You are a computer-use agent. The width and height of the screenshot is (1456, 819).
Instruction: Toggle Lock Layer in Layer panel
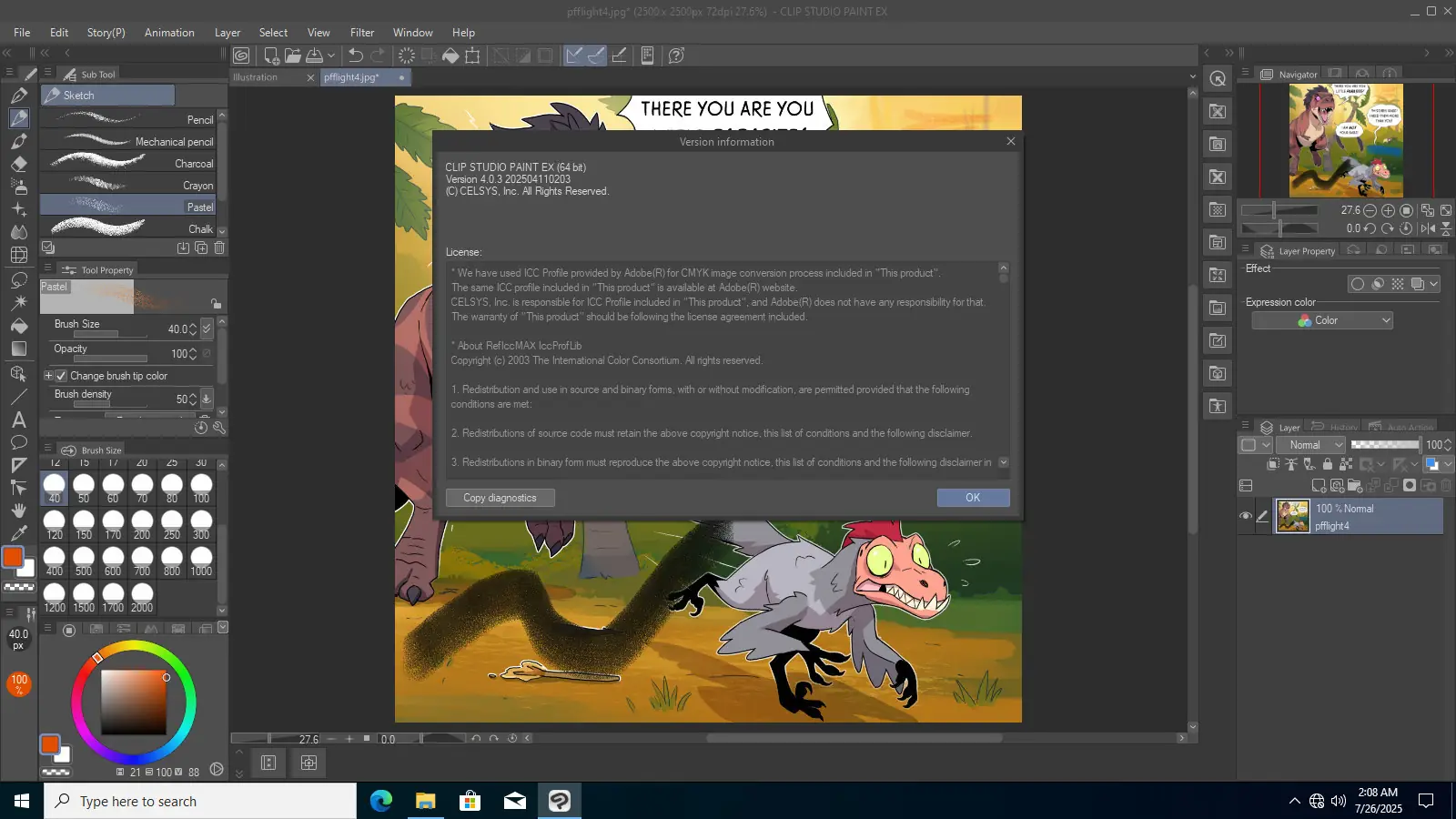1327,464
